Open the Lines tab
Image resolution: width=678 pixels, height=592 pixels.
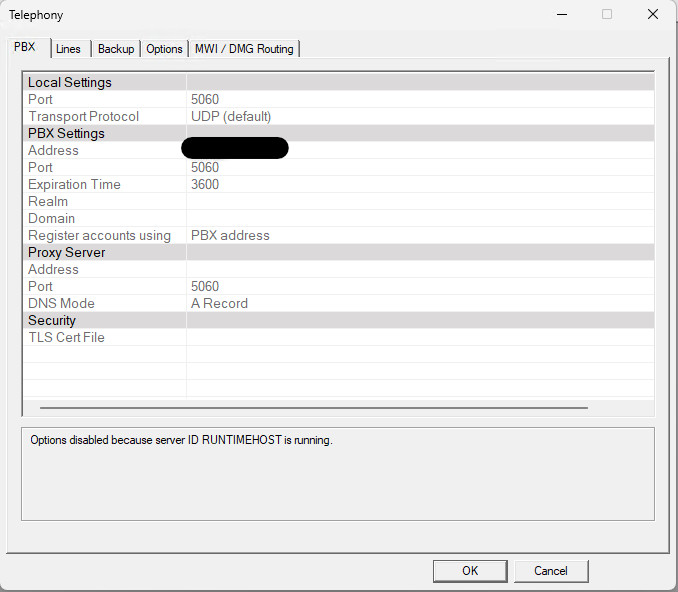click(68, 49)
